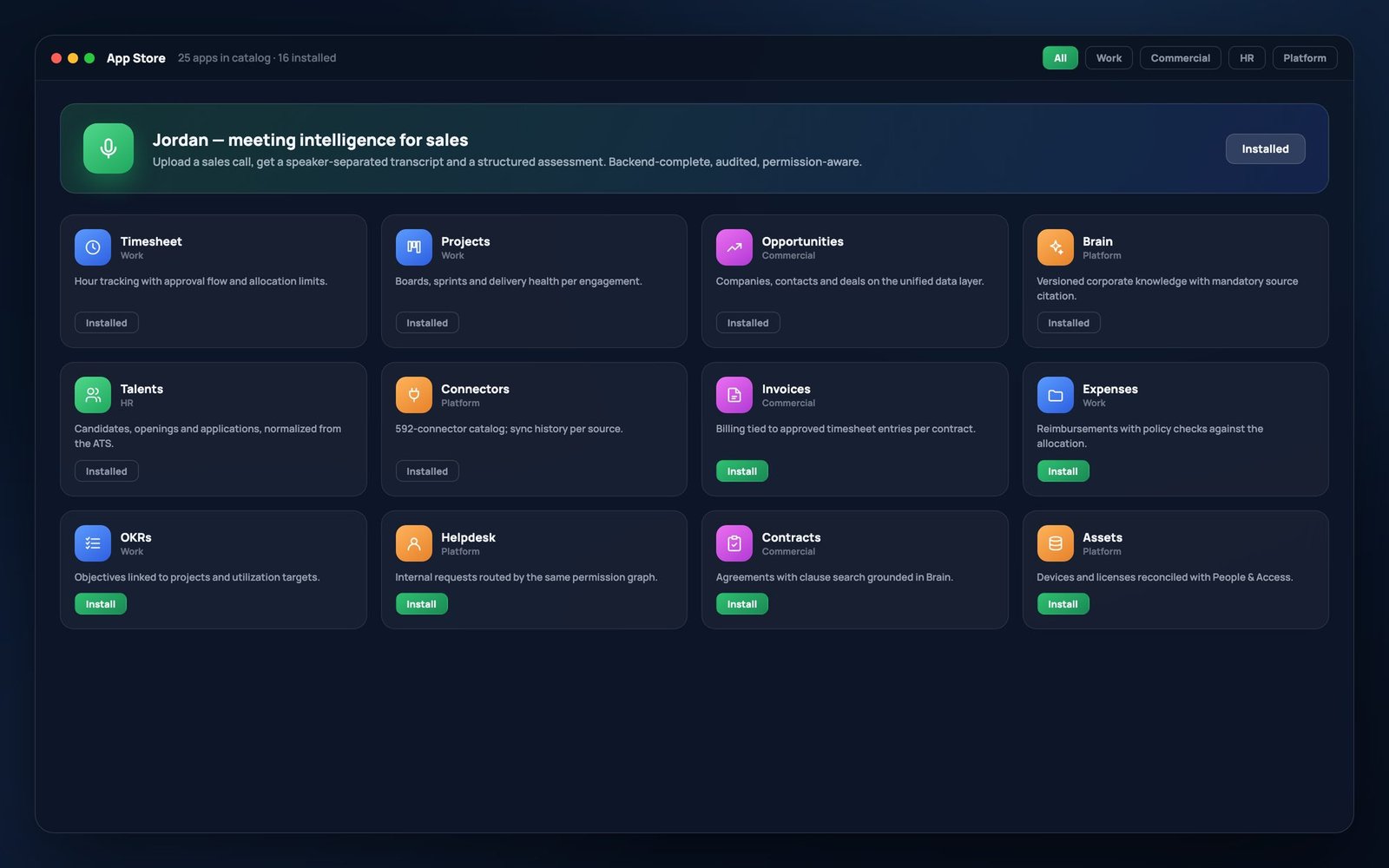Click the Talents app title
The height and width of the screenshot is (868, 1389).
click(x=142, y=389)
